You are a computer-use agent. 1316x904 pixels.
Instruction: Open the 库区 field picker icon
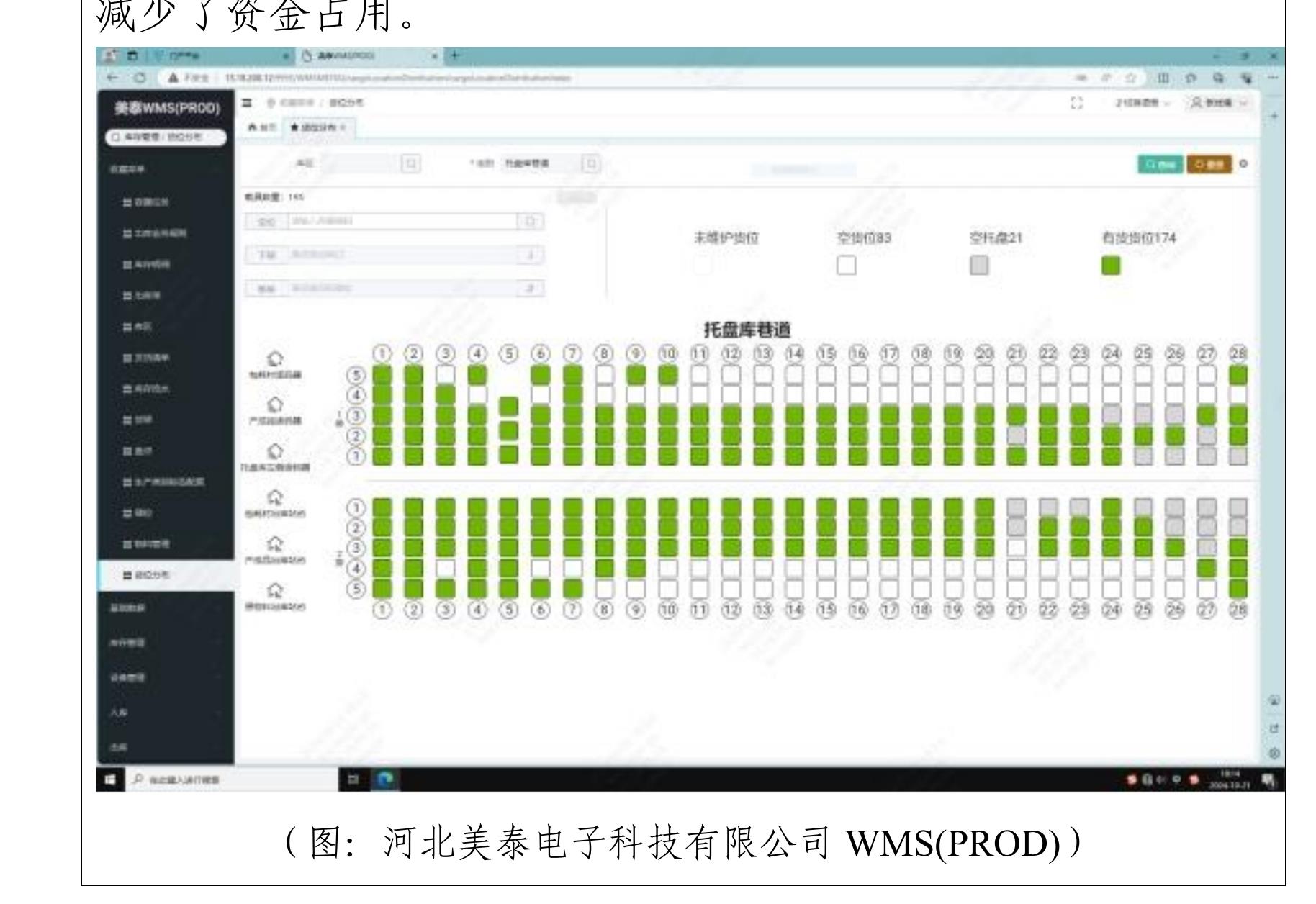tap(411, 164)
